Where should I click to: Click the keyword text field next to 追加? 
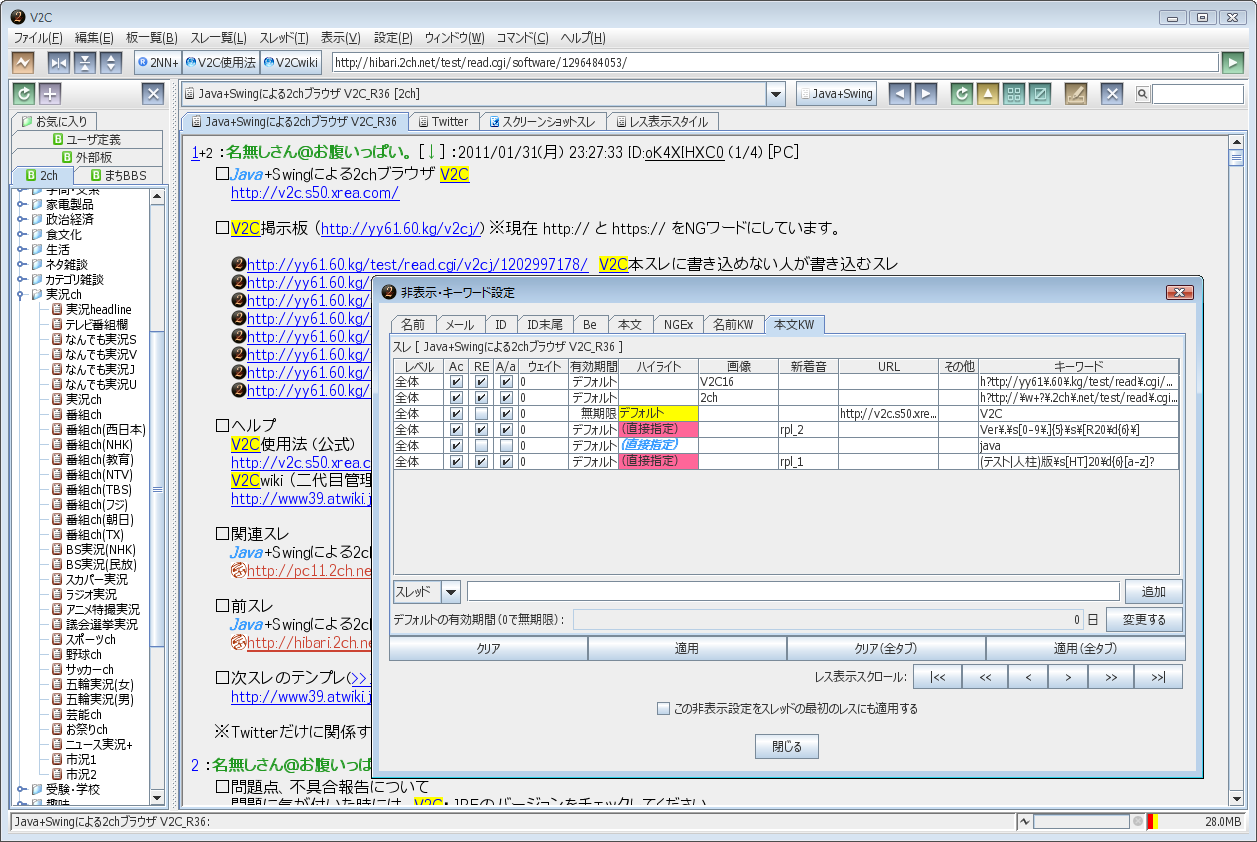tap(792, 592)
